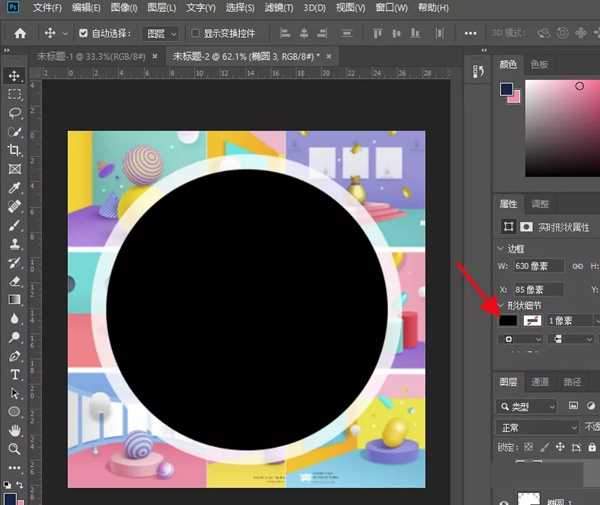Toggle the 自动选择 checkbox

coord(83,33)
